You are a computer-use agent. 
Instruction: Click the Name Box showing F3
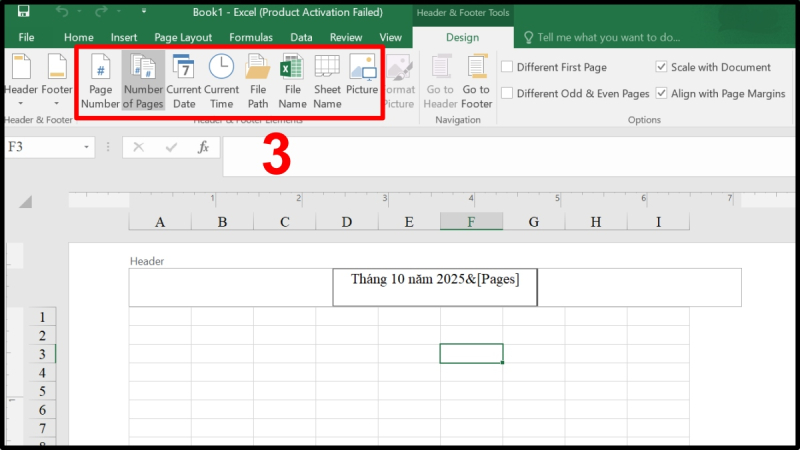tap(41, 147)
